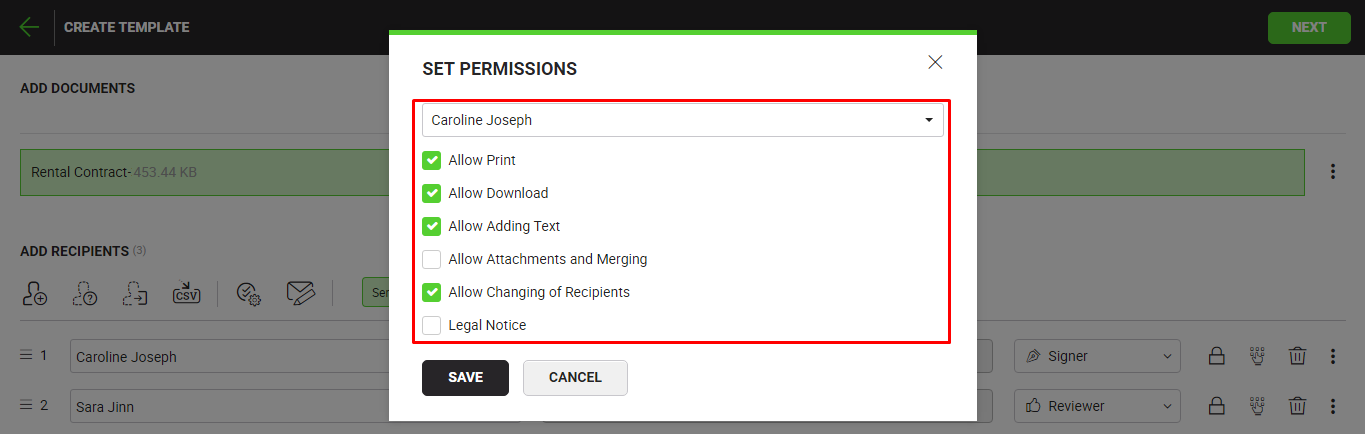The height and width of the screenshot is (434, 1365).
Task: Click the lock icon for Caroline Joseph
Action: [x=1216, y=356]
